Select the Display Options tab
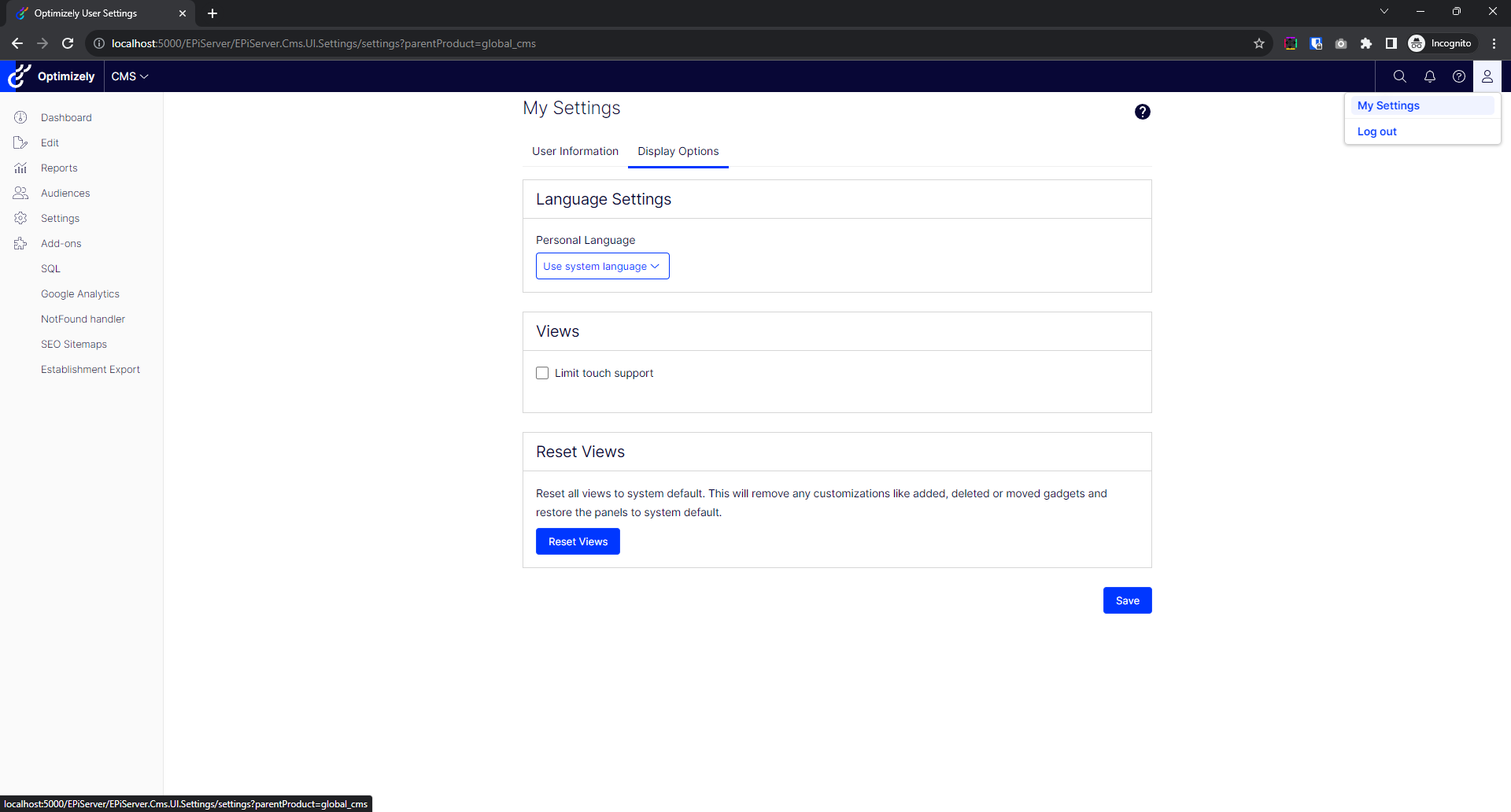Viewport: 1511px width, 812px height. click(x=678, y=151)
